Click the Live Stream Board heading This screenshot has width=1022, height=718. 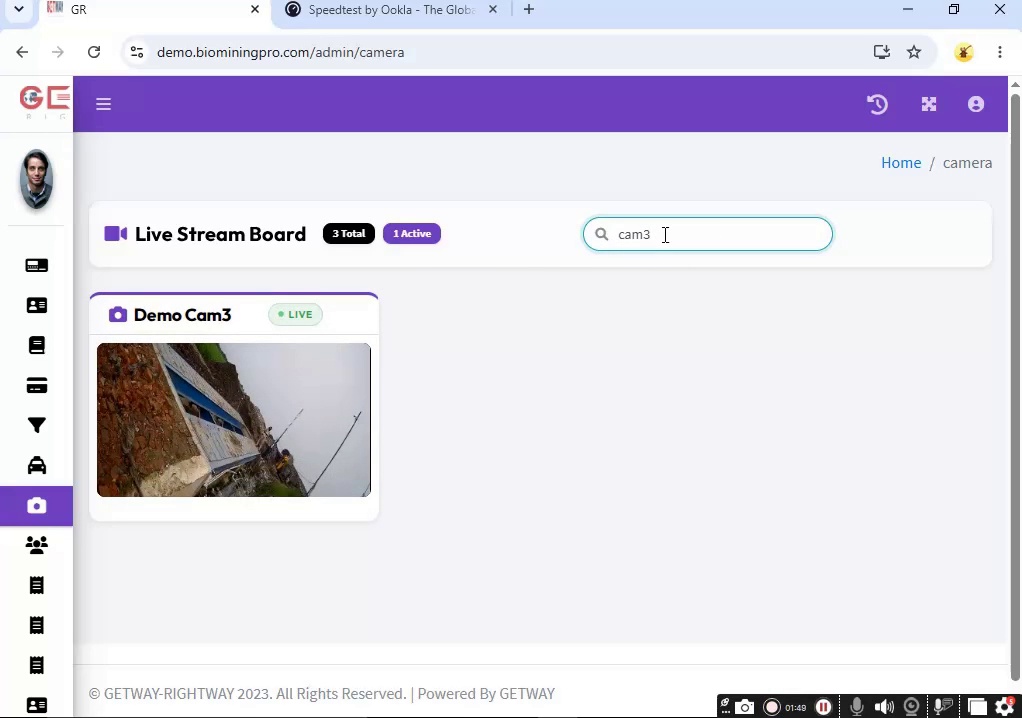[220, 234]
